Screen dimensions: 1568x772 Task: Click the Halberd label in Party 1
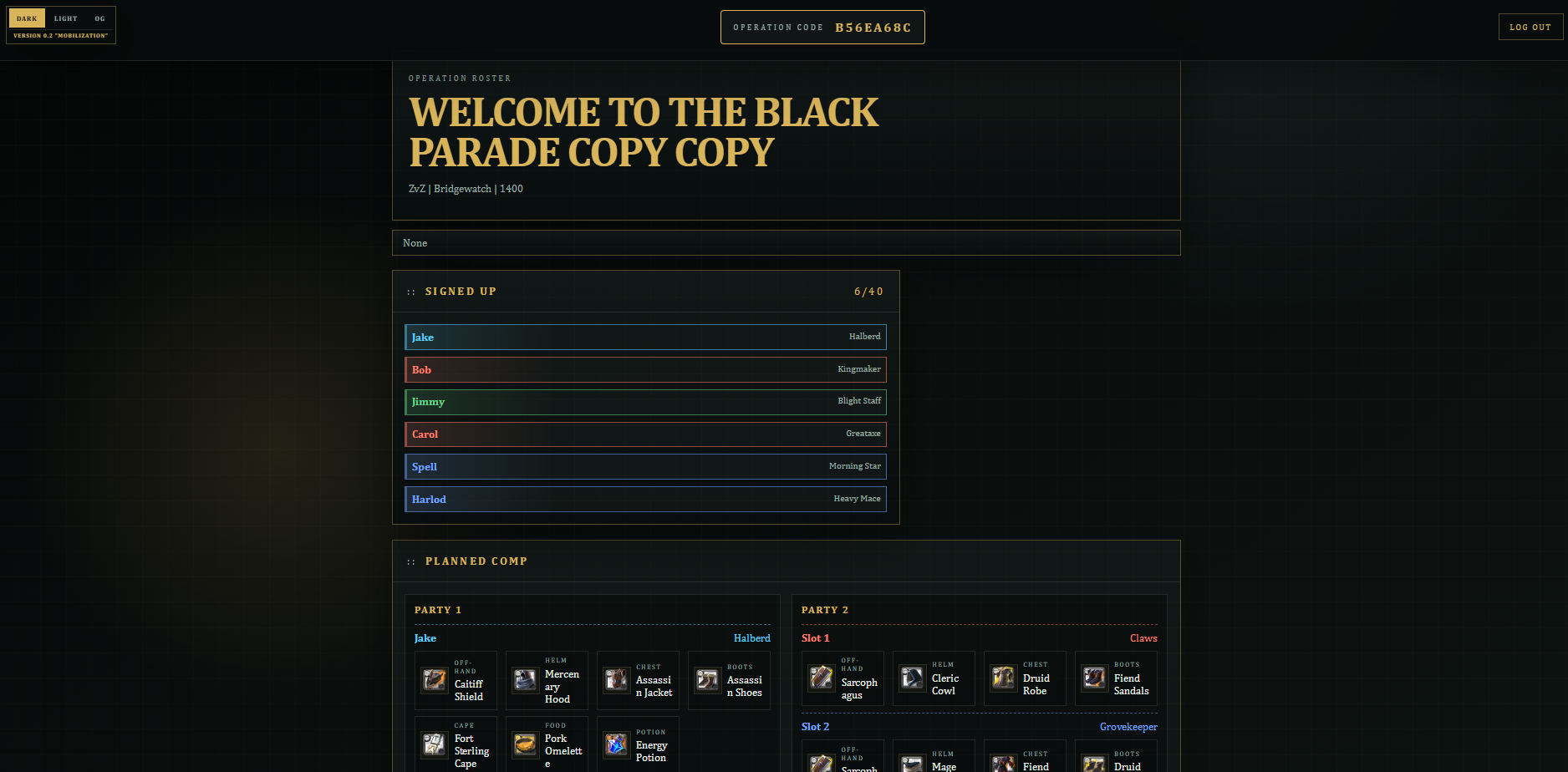coord(752,638)
